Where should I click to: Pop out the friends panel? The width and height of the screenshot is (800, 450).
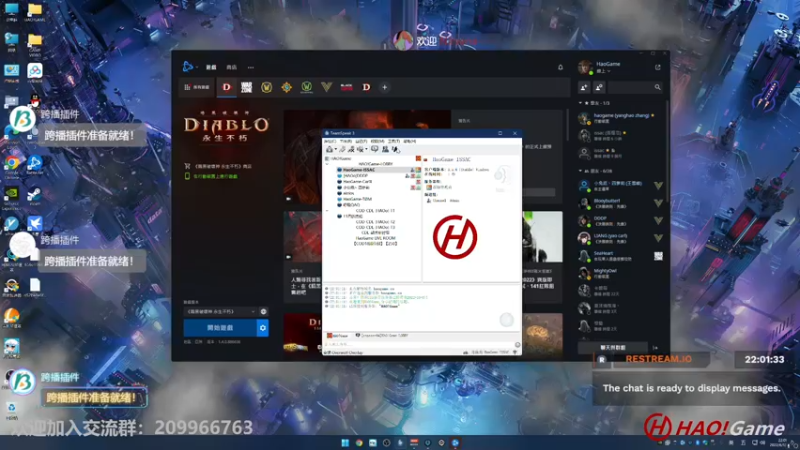coord(658,67)
